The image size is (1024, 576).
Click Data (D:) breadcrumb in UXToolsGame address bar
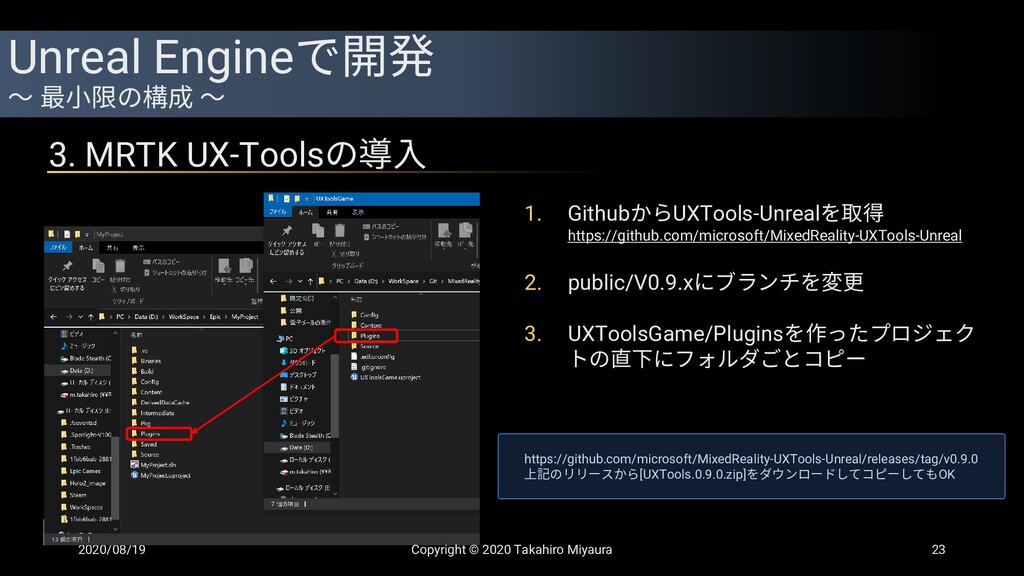click(x=366, y=281)
